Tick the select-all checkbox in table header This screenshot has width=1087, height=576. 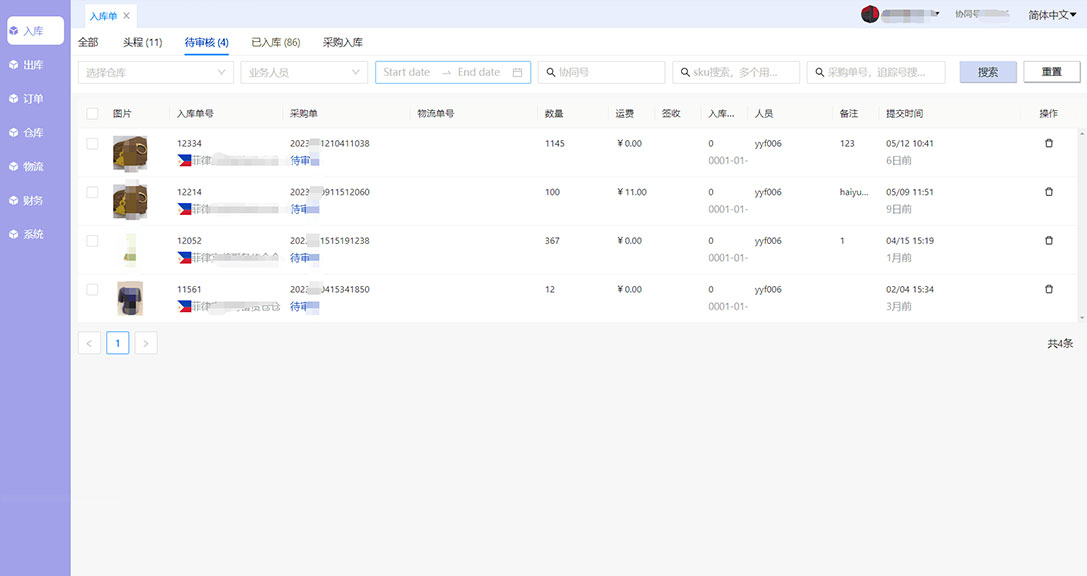point(92,114)
